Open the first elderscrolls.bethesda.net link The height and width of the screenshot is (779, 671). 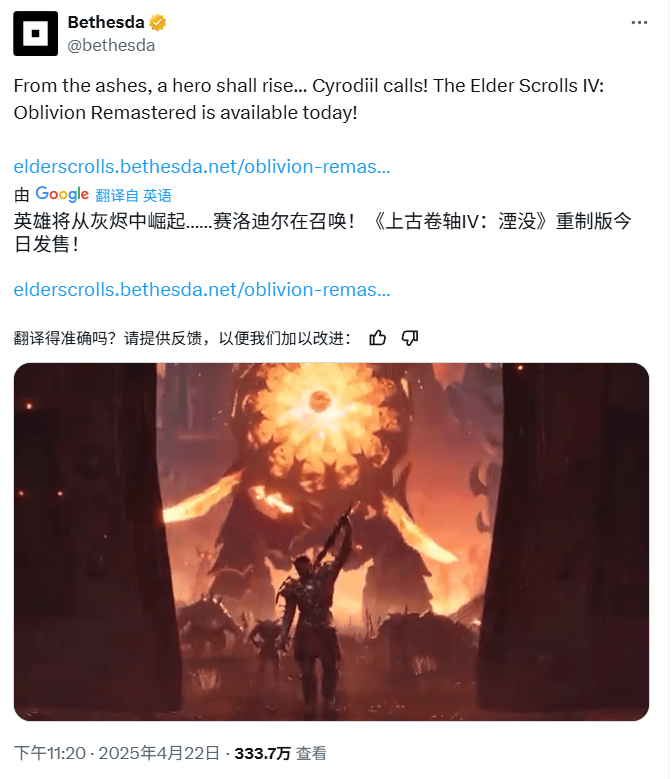tap(202, 166)
